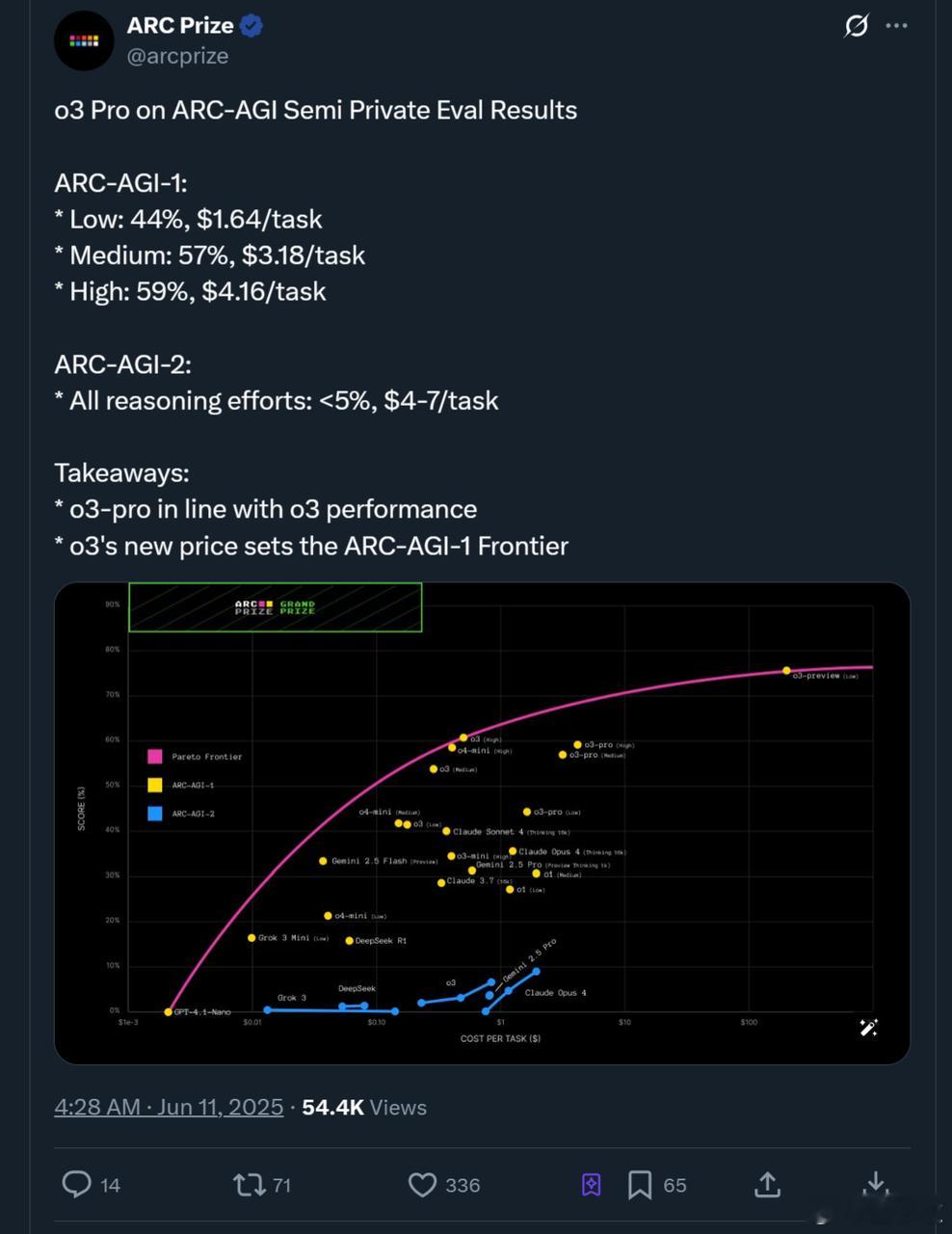Open the ARC-AGI chart image
Image resolution: width=952 pixels, height=1234 pixels.
click(x=482, y=823)
